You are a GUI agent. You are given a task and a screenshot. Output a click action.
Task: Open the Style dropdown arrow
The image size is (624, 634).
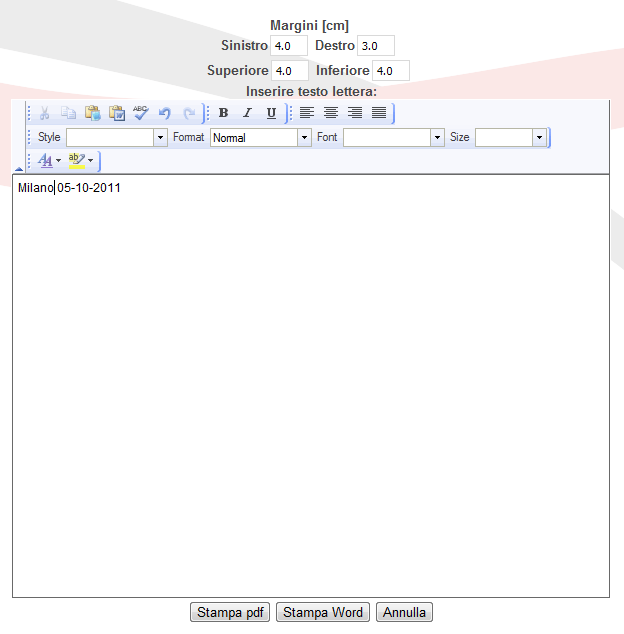[x=160, y=137]
